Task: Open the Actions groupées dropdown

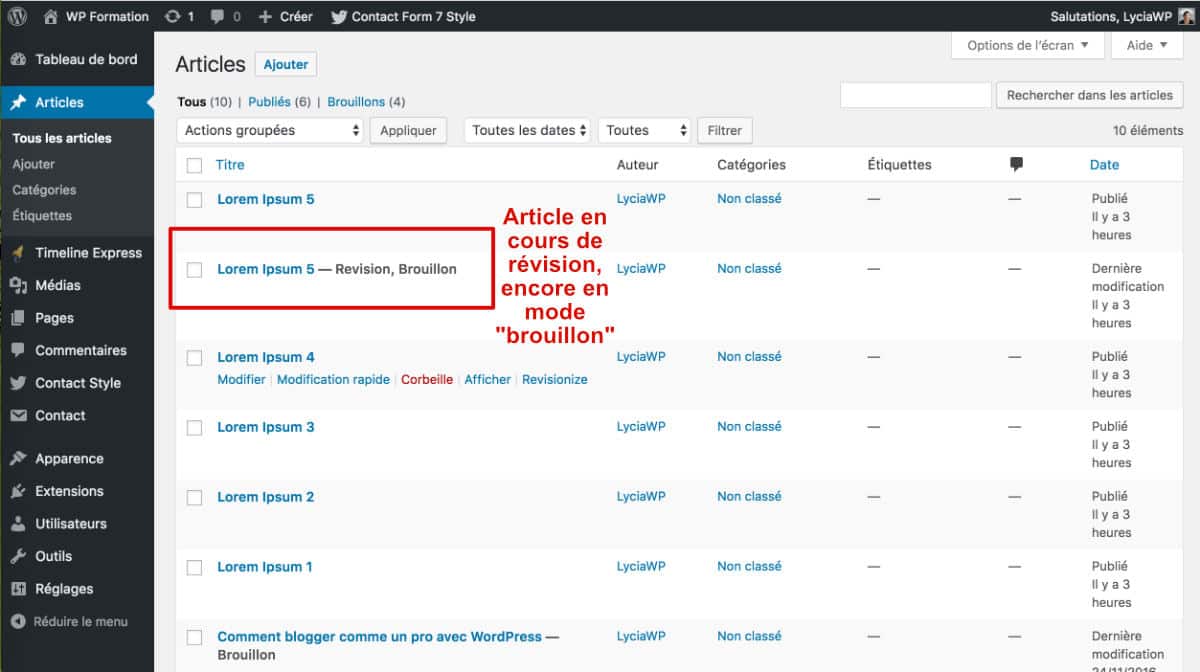Action: (x=268, y=130)
